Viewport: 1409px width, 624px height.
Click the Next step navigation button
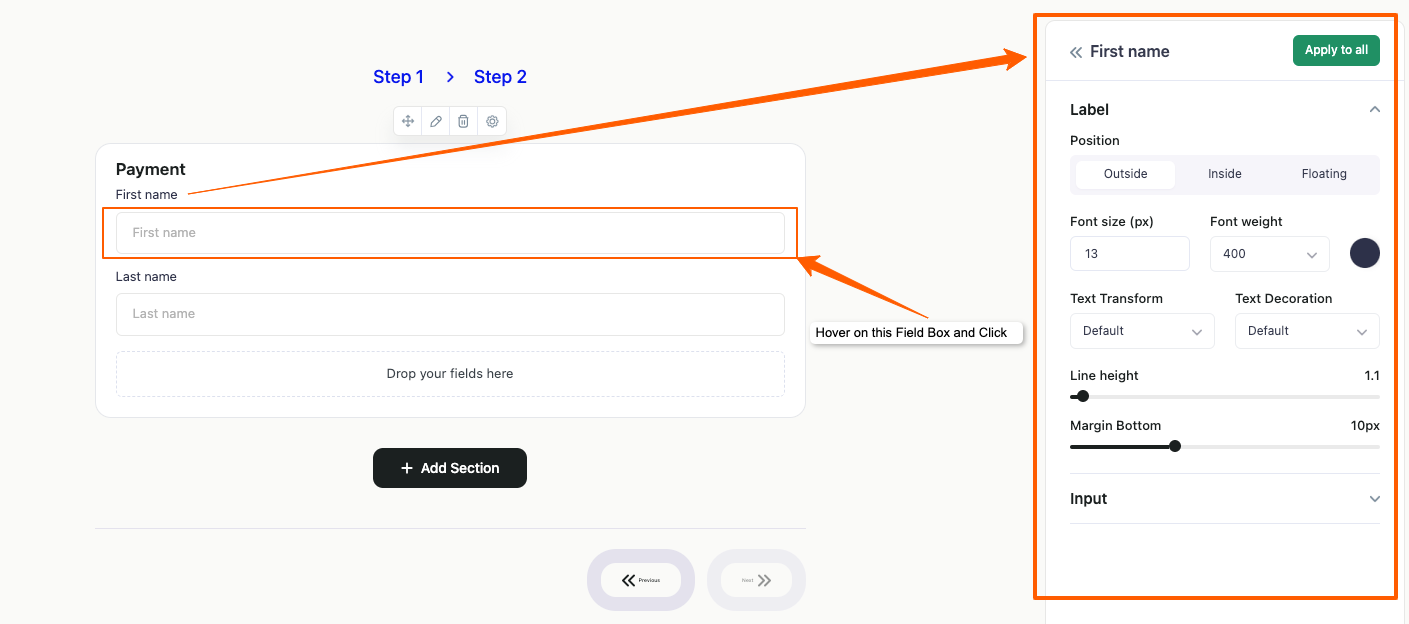756,580
